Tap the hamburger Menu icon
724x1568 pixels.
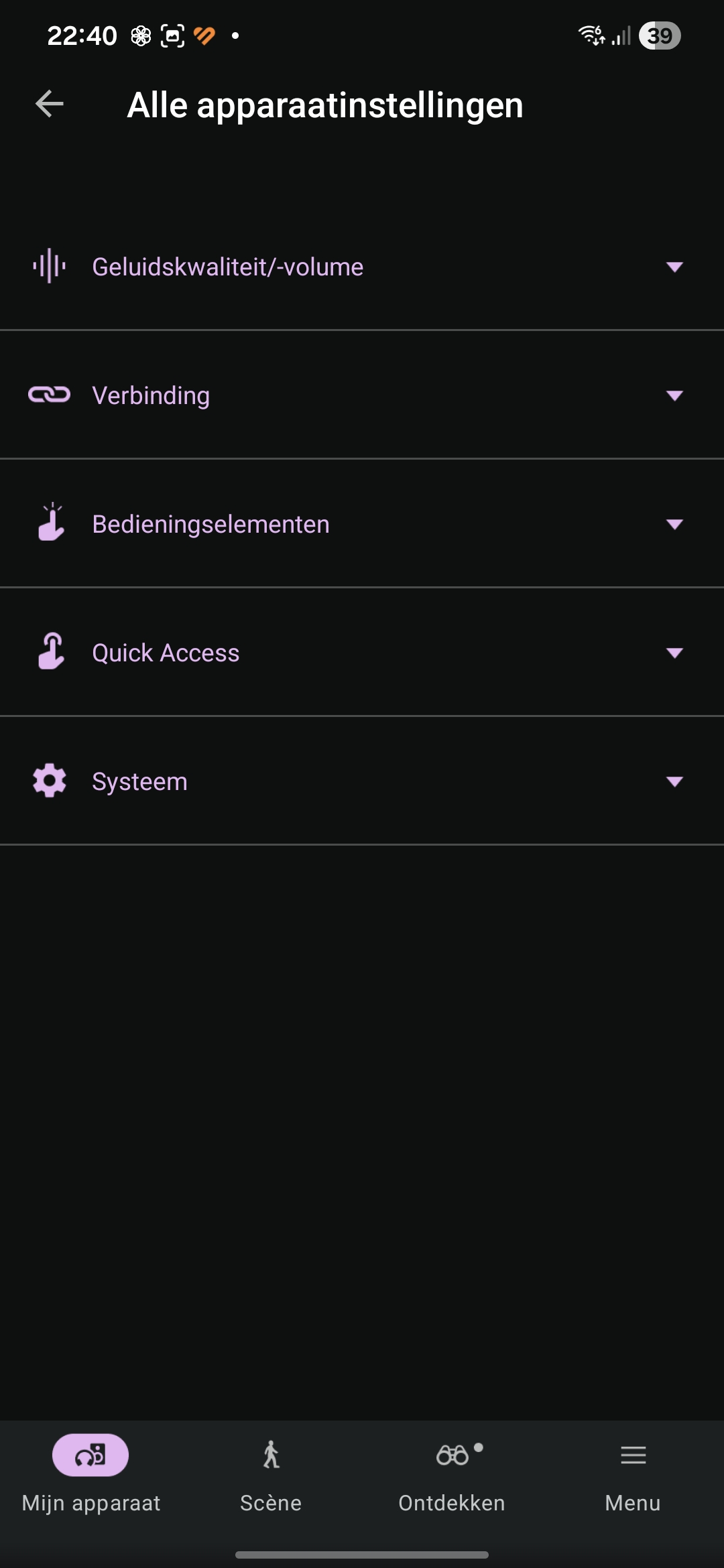coord(633,1455)
